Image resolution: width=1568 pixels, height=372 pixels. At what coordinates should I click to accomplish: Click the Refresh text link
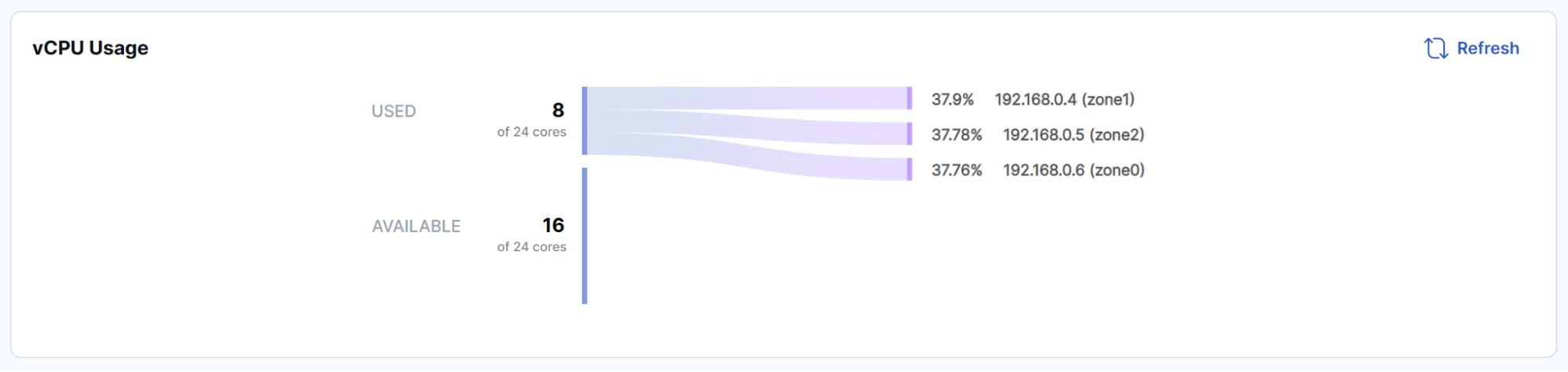1487,49
